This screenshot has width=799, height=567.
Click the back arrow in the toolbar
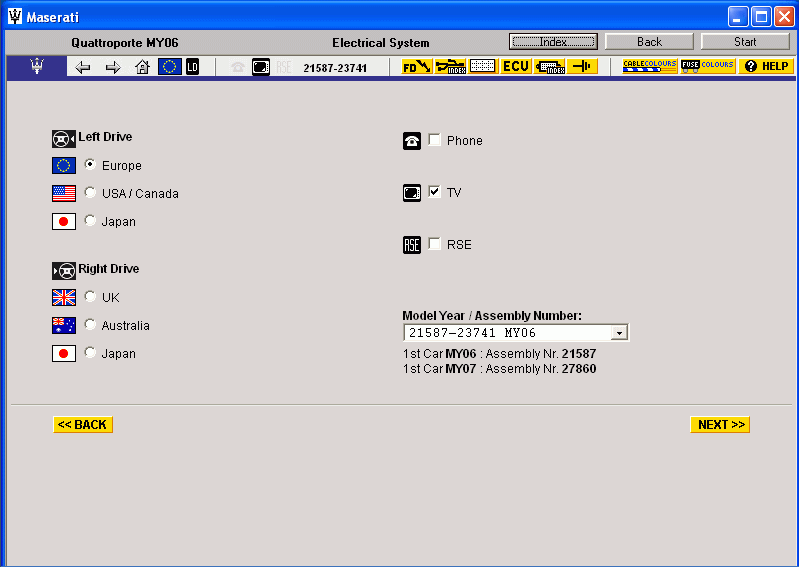[83, 67]
